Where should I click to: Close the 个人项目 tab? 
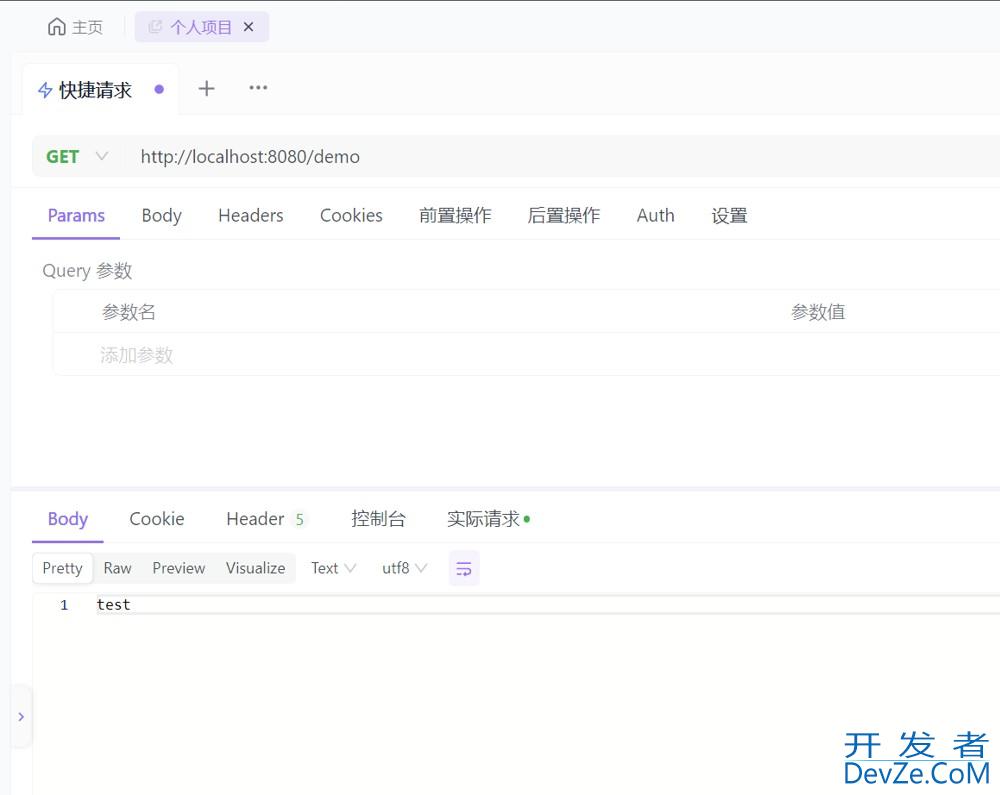249,27
